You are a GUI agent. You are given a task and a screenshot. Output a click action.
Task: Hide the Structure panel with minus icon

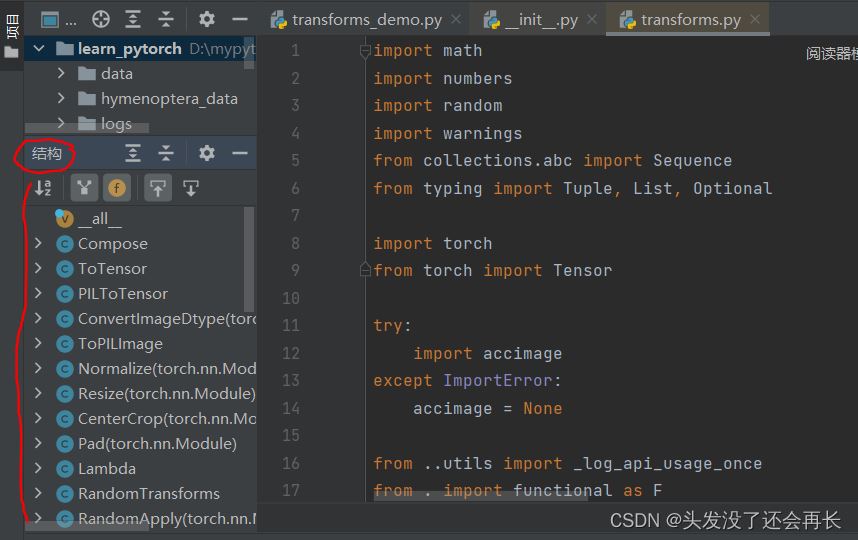pyautogui.click(x=239, y=153)
